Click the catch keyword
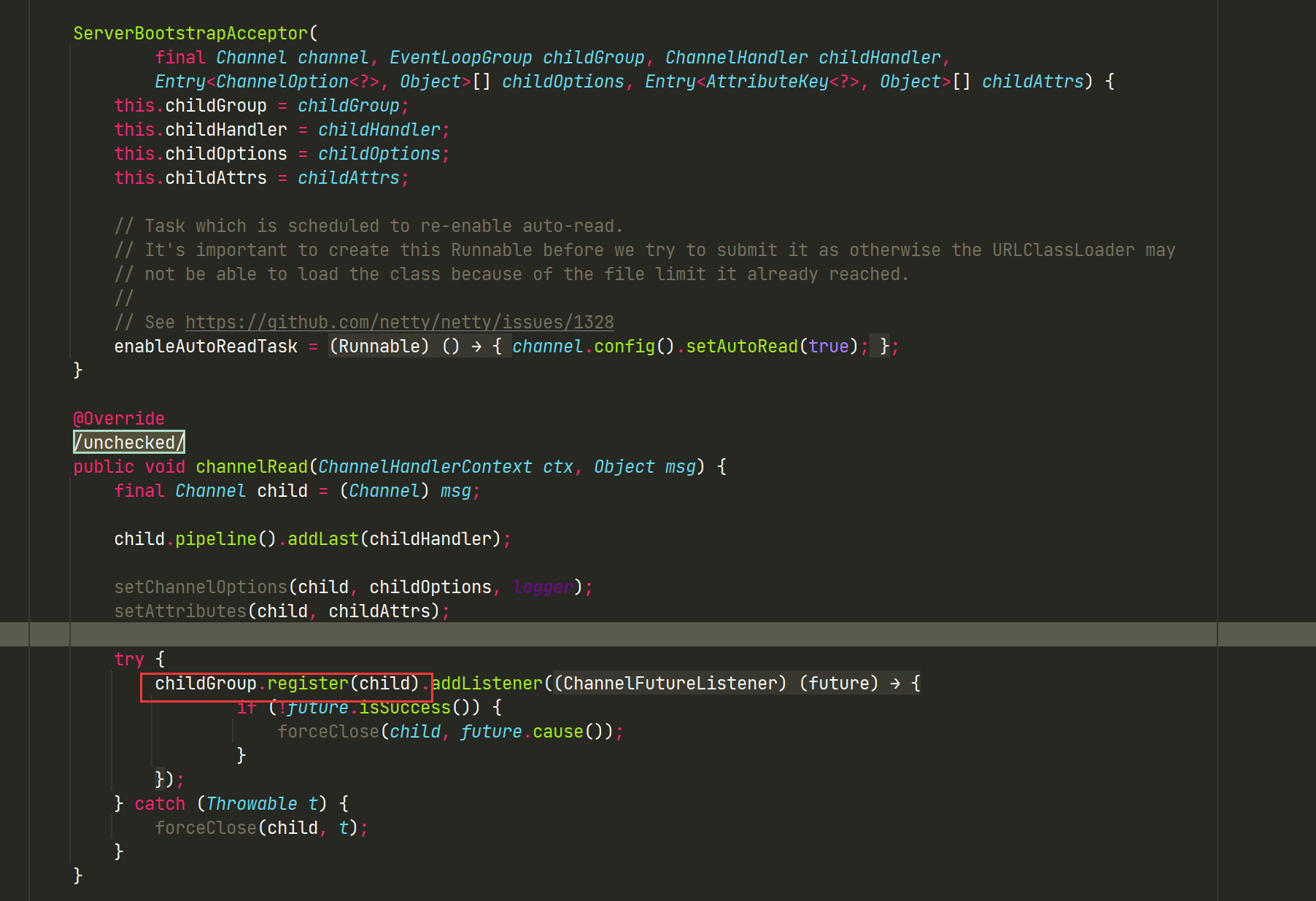Image resolution: width=1316 pixels, height=901 pixels. coord(160,803)
